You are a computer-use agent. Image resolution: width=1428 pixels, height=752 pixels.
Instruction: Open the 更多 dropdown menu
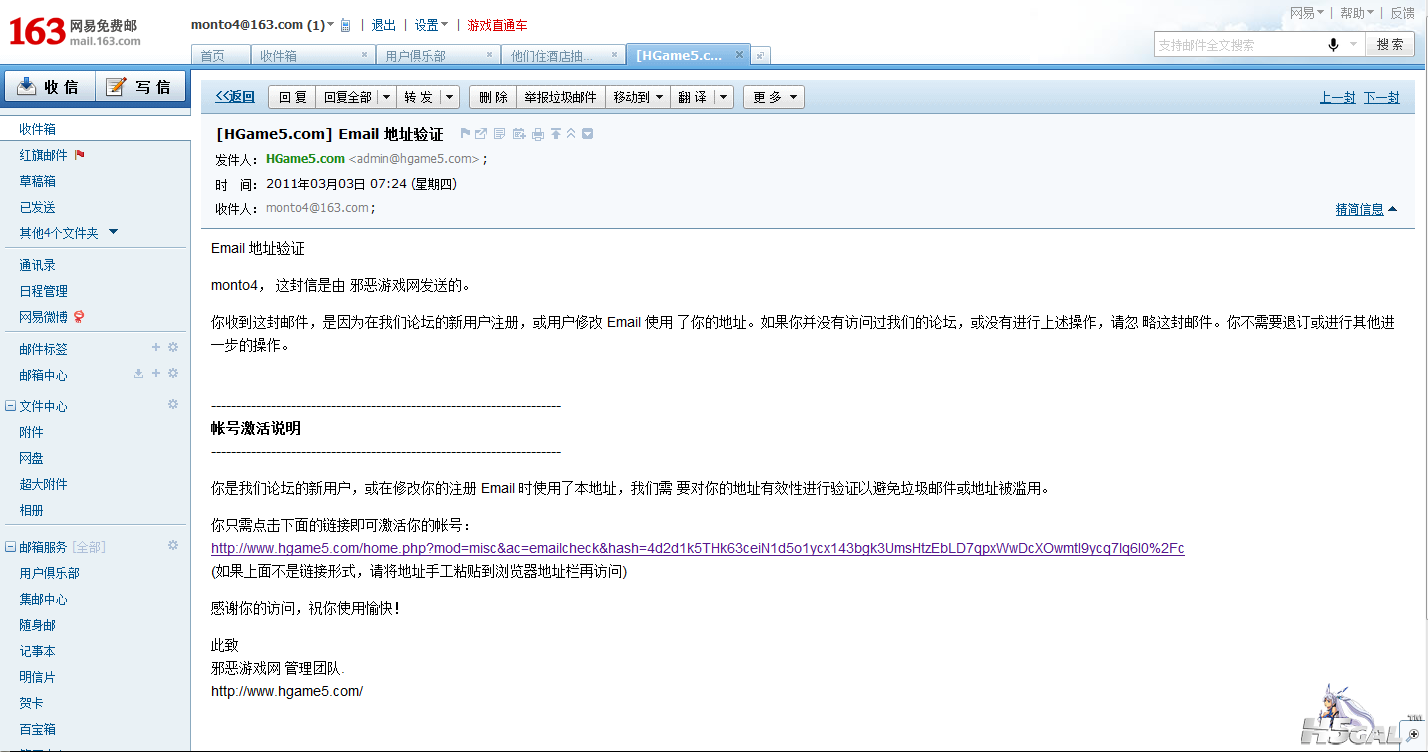pos(773,97)
